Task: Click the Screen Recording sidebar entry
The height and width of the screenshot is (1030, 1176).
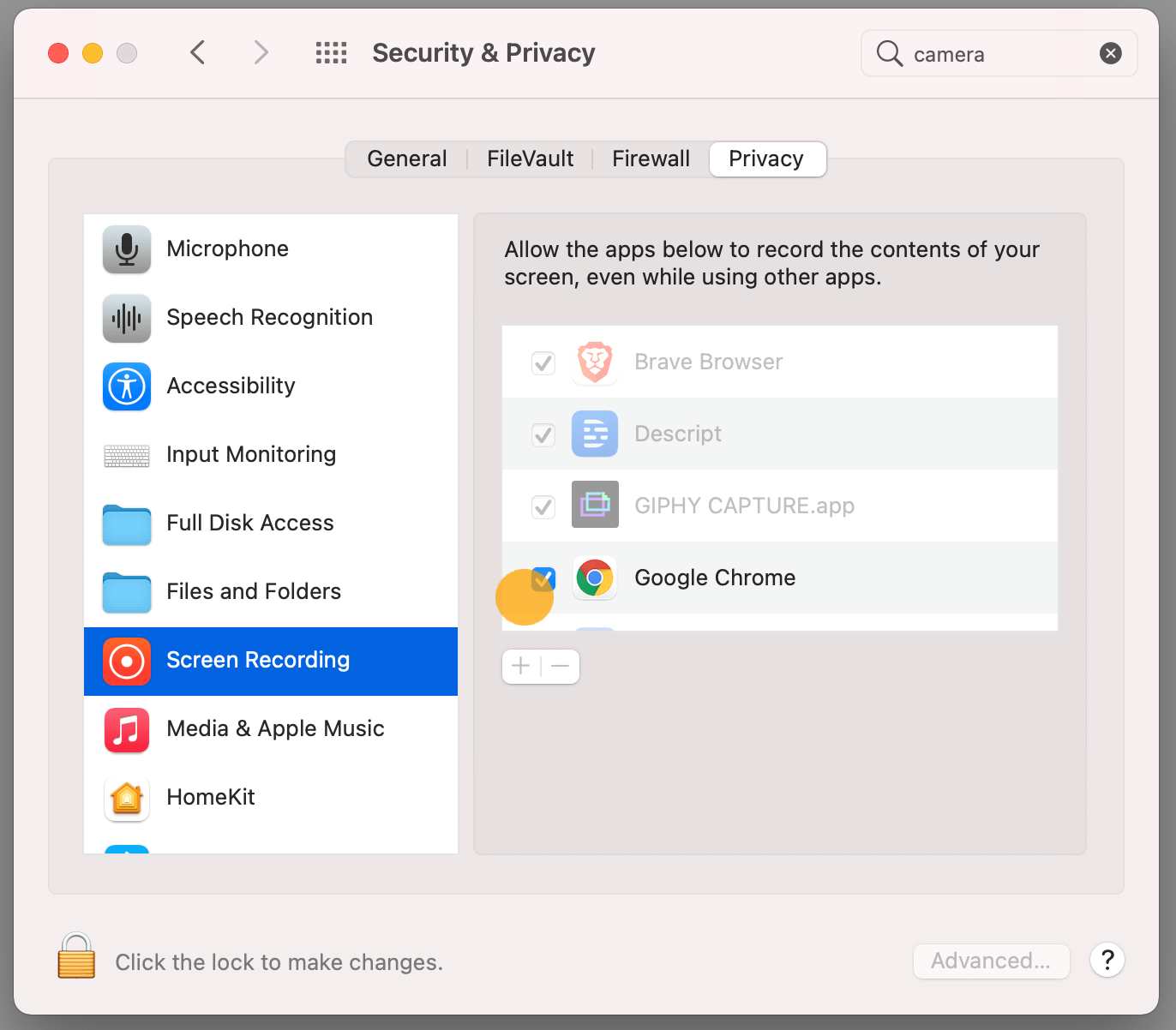Action: click(258, 660)
